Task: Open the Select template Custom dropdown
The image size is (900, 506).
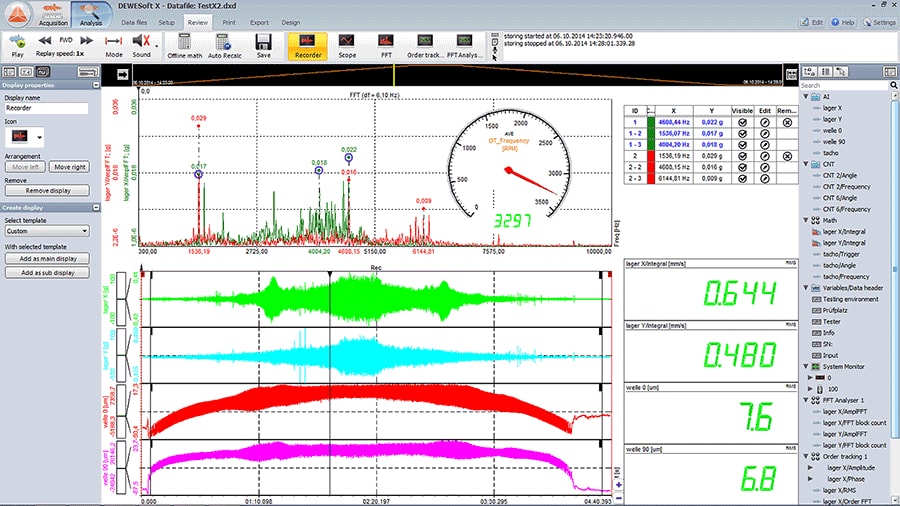Action: 46,231
